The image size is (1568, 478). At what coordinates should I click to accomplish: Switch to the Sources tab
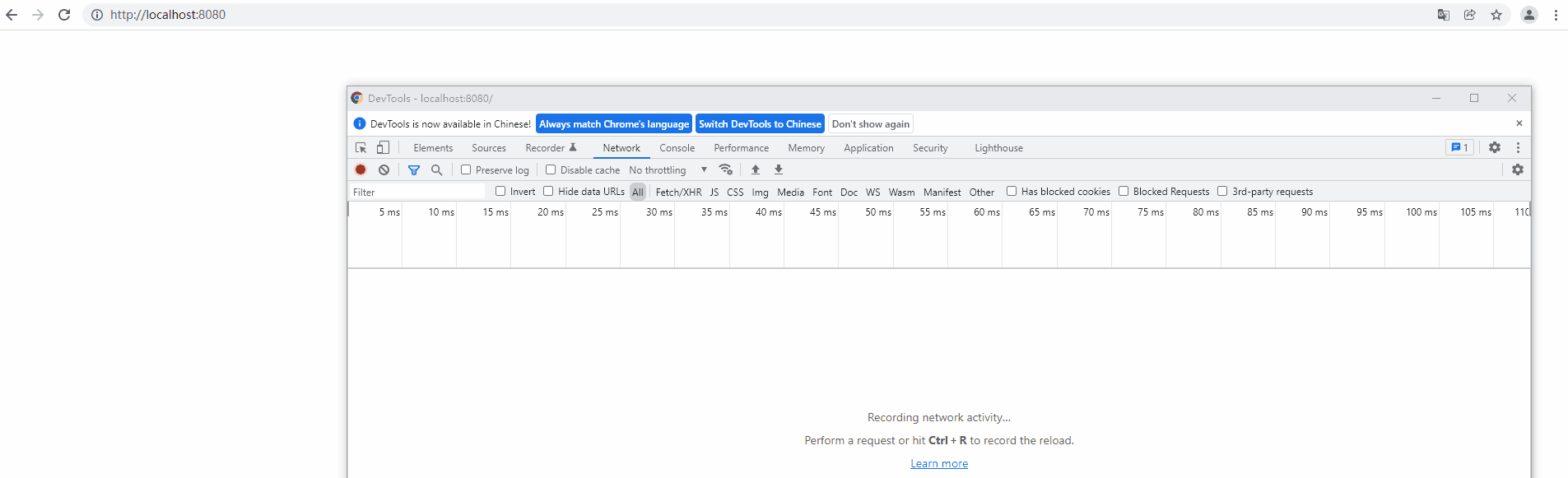pyautogui.click(x=489, y=148)
